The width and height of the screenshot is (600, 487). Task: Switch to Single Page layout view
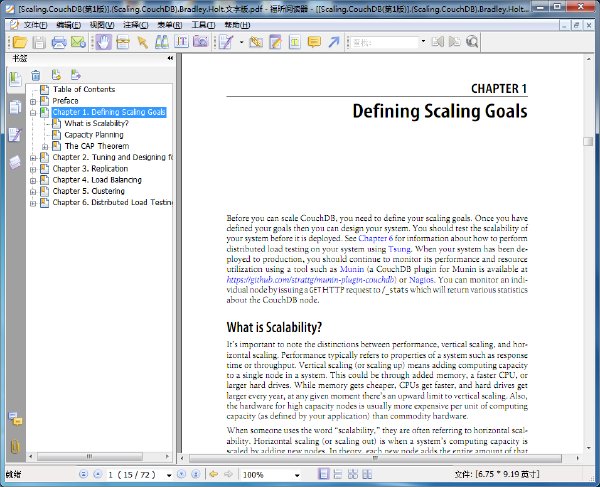pyautogui.click(x=324, y=474)
